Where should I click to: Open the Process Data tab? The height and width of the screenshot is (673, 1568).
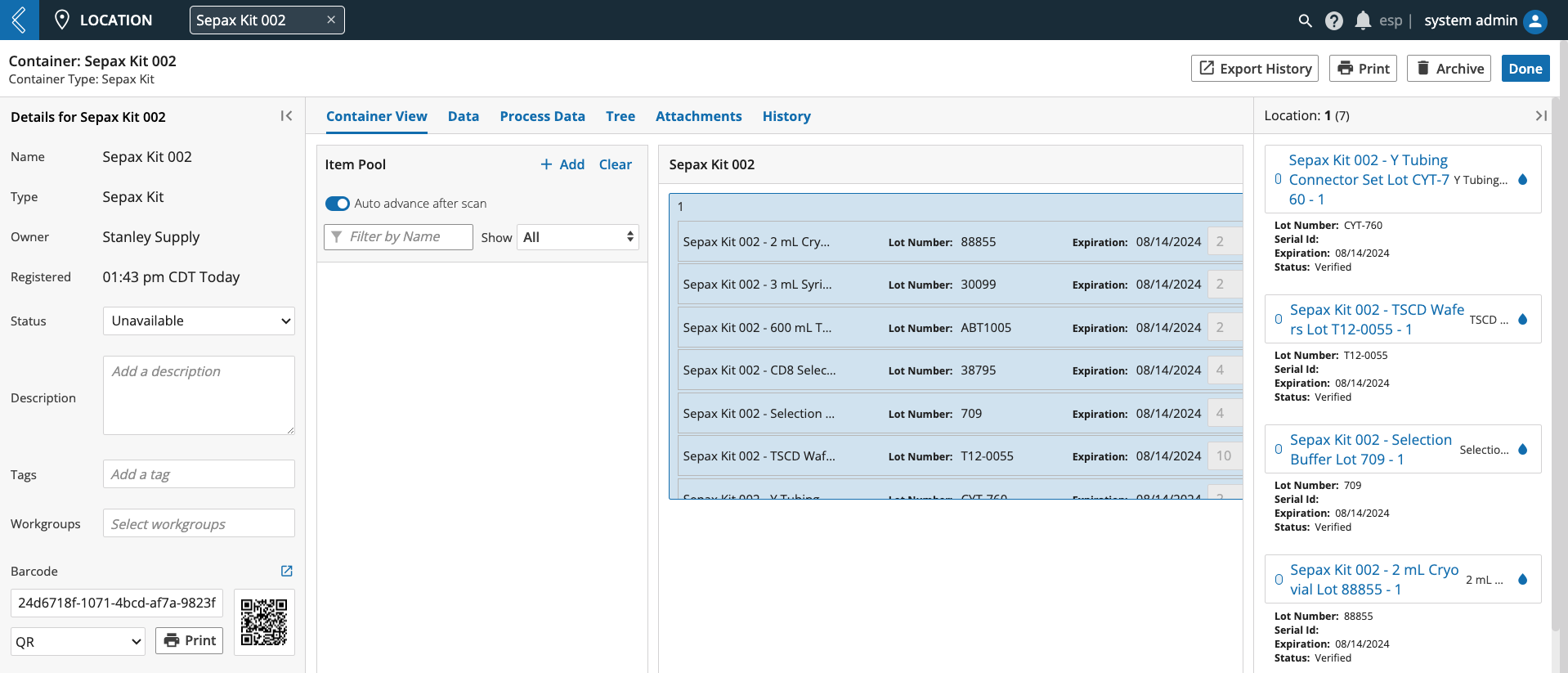(x=543, y=116)
